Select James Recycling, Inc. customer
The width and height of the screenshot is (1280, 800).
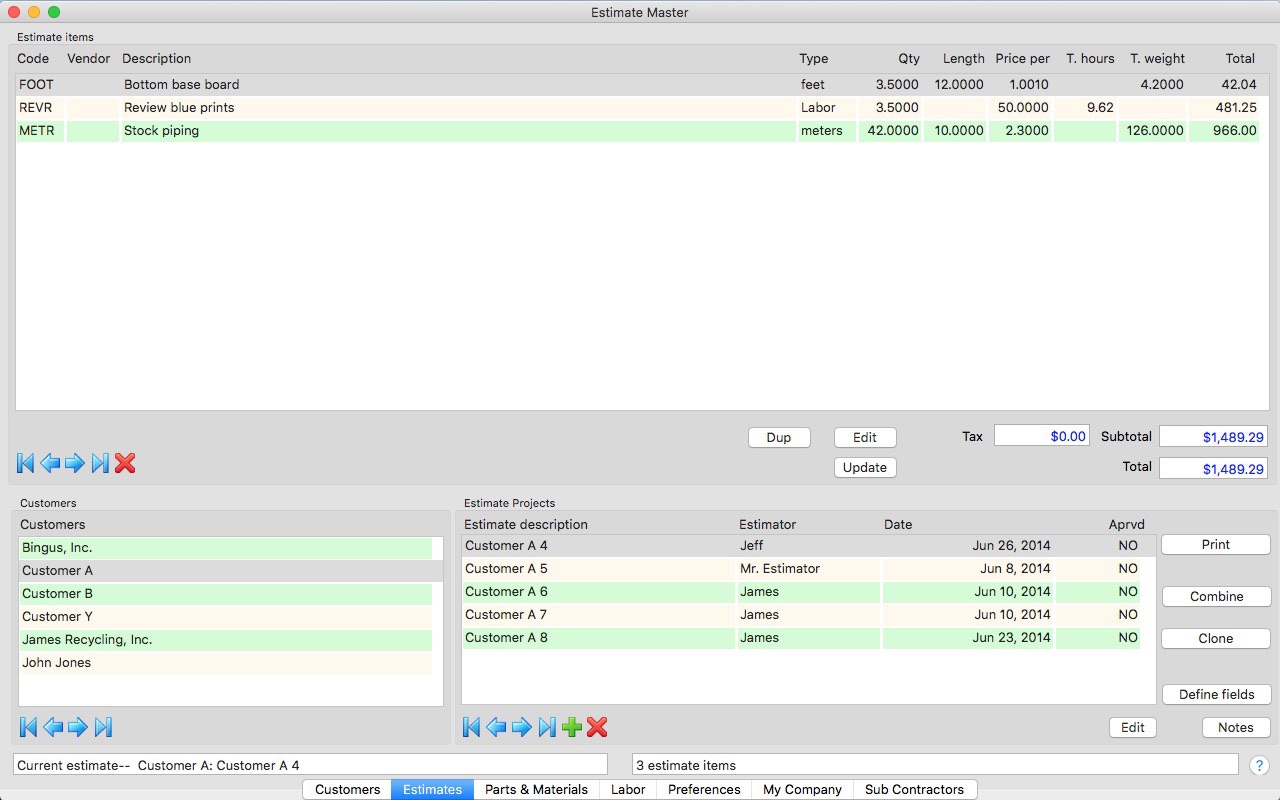click(87, 640)
